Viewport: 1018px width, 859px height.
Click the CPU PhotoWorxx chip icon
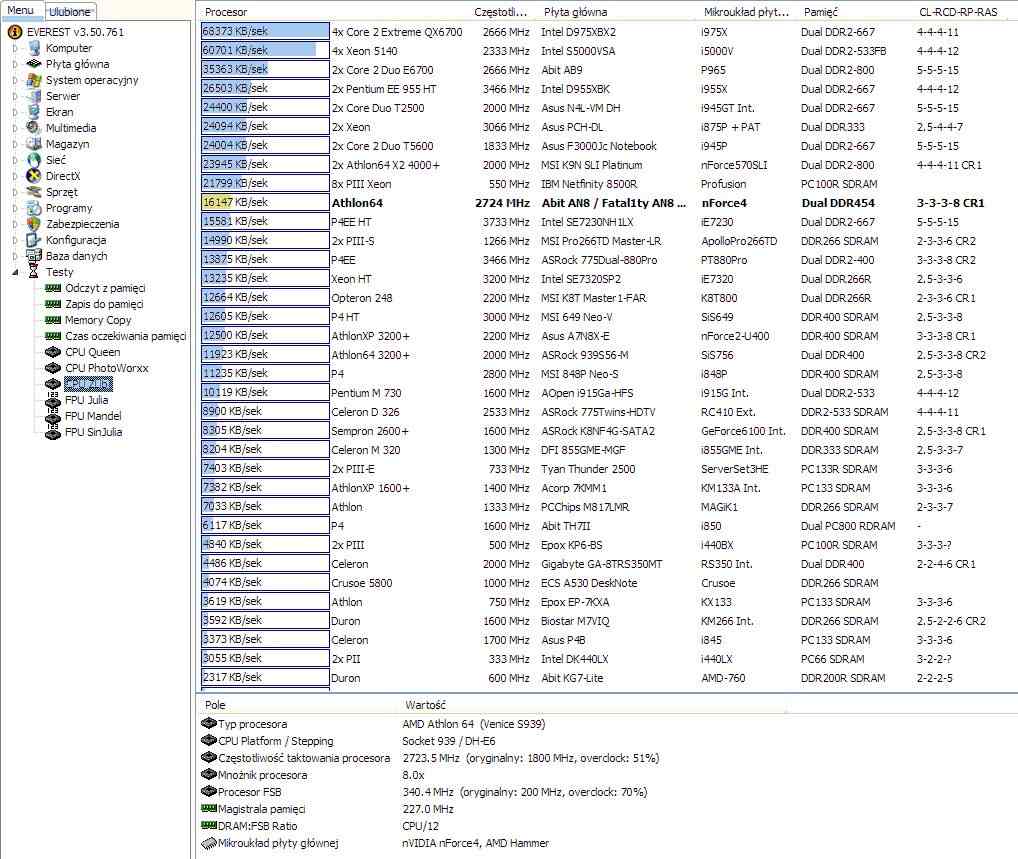point(53,368)
